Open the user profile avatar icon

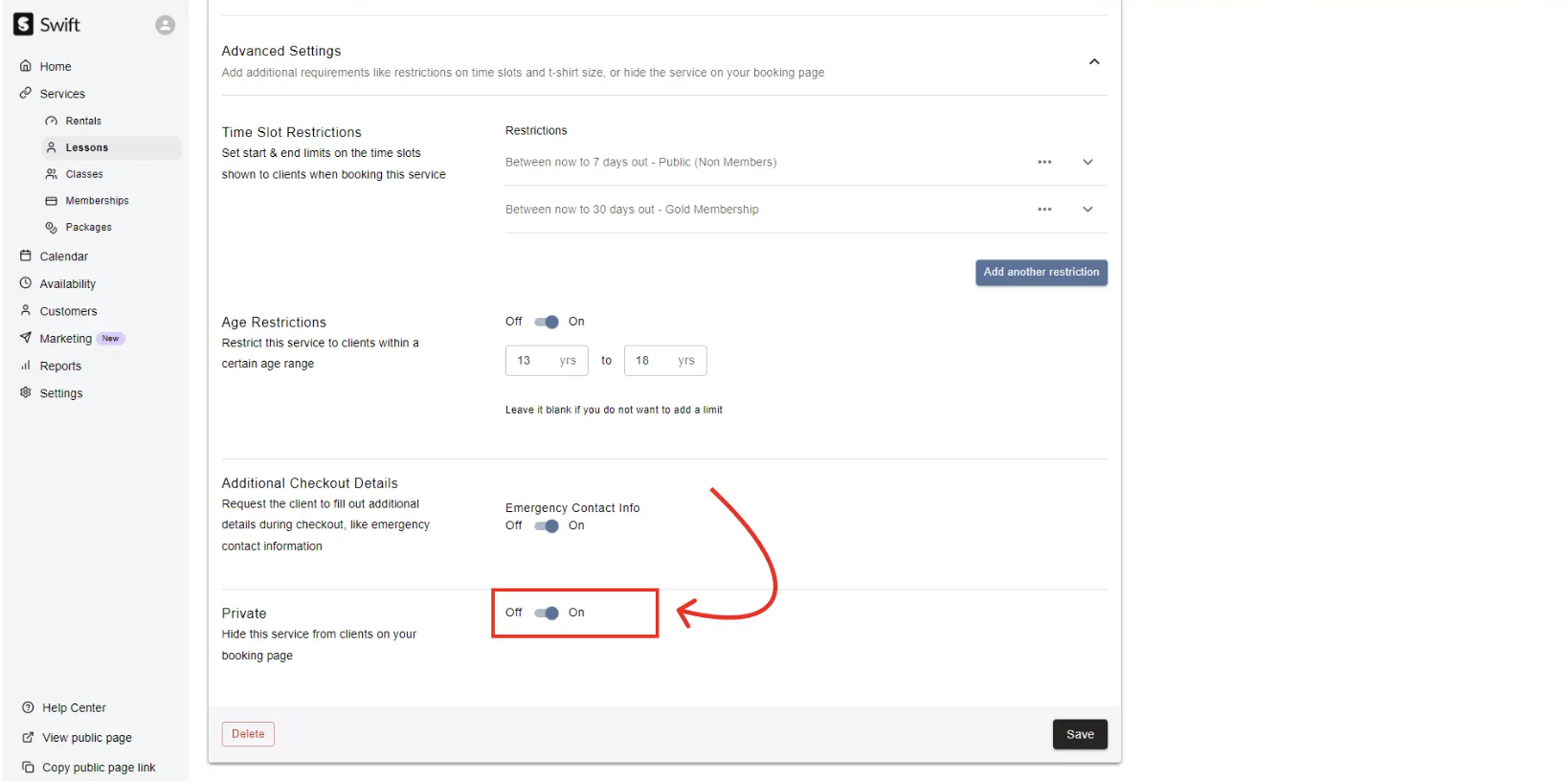tap(166, 25)
